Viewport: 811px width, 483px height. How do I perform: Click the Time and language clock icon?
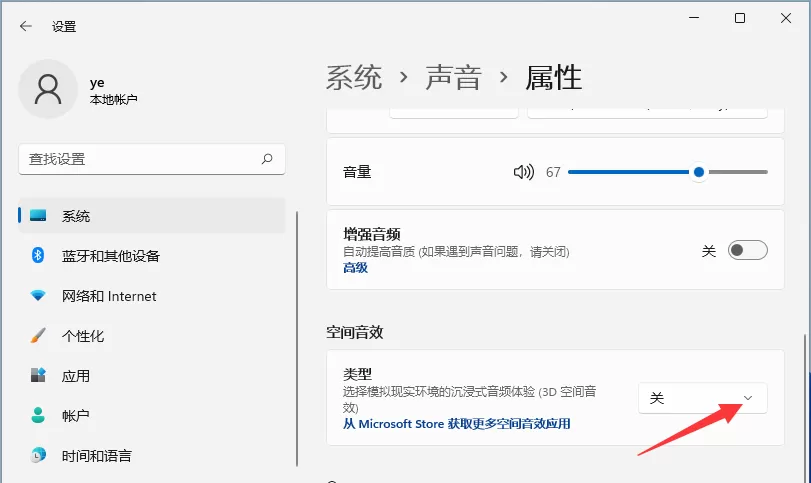[x=38, y=455]
